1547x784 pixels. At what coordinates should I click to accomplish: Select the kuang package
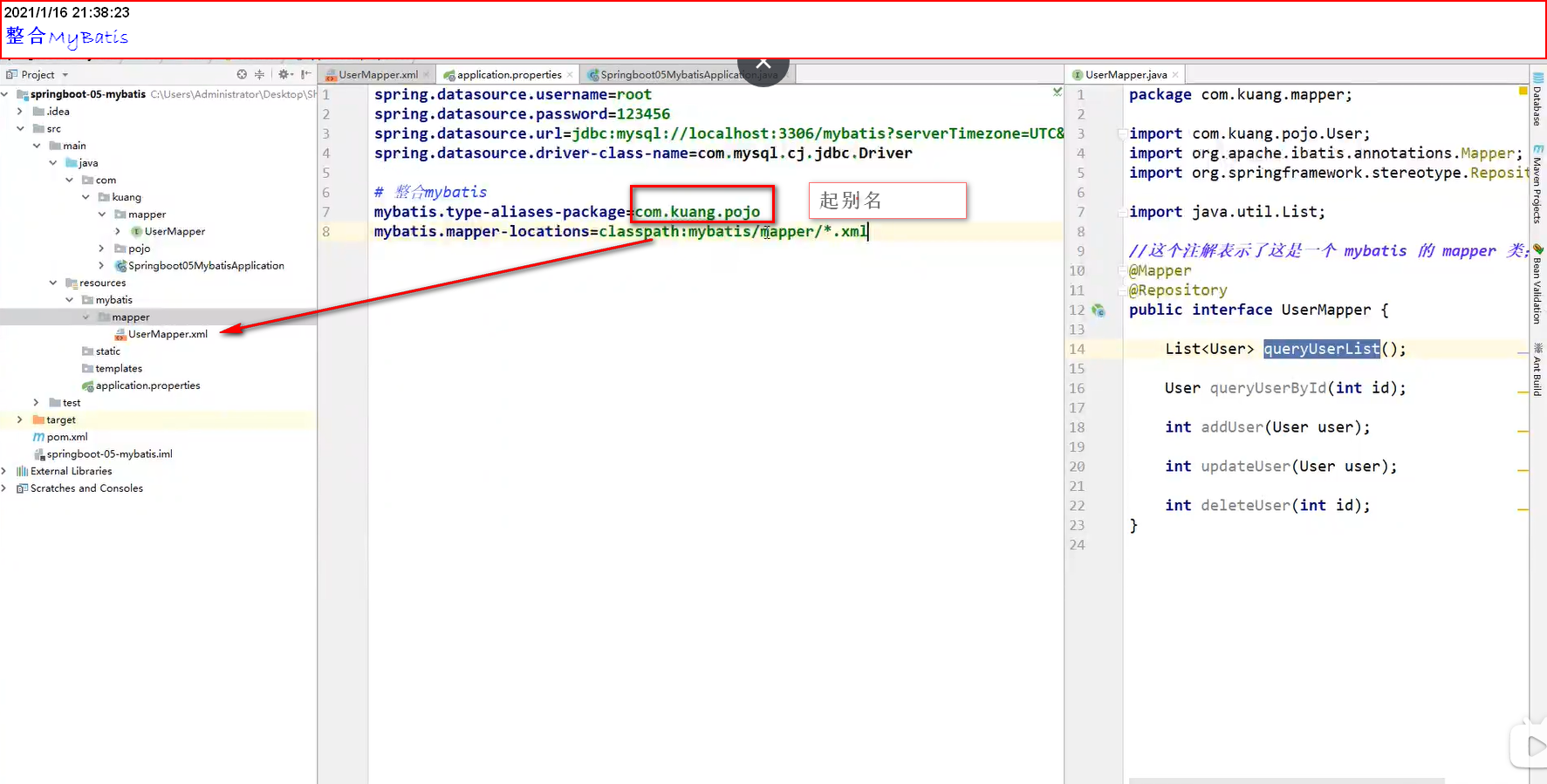(x=127, y=197)
